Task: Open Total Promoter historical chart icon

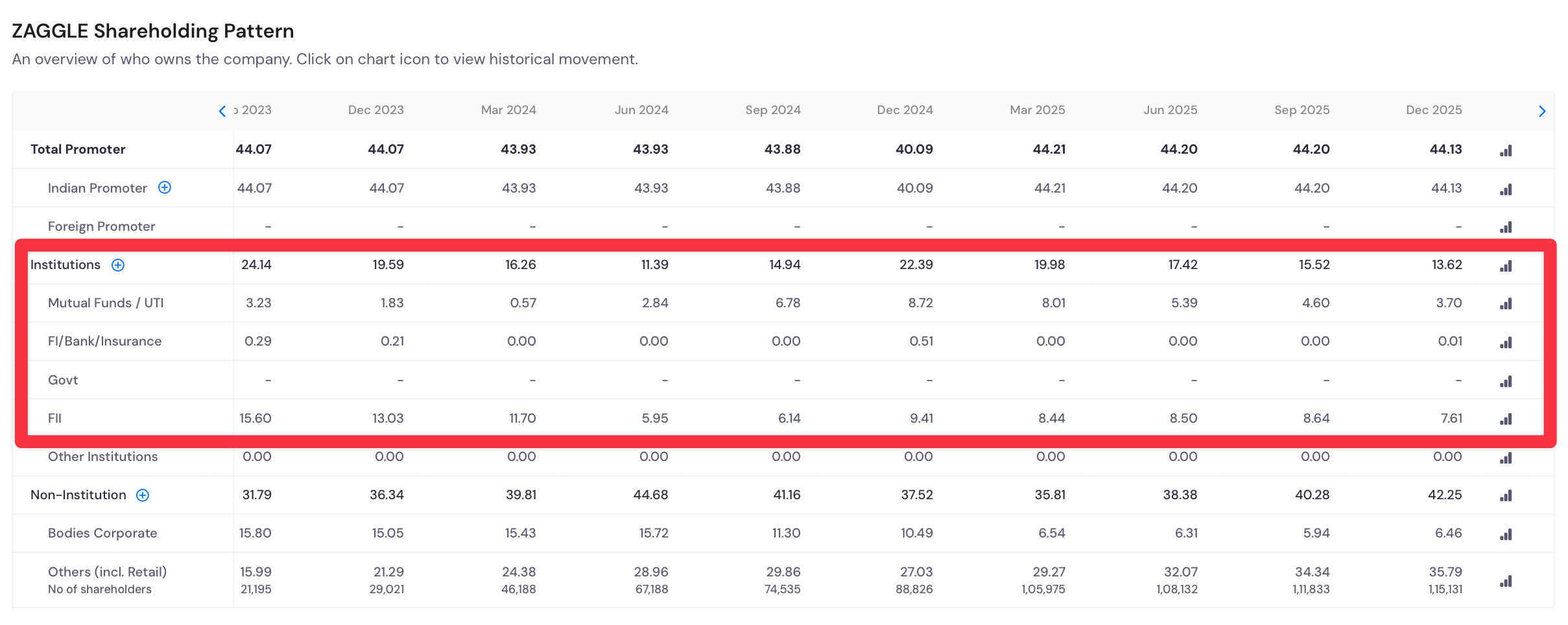Action: click(x=1506, y=151)
